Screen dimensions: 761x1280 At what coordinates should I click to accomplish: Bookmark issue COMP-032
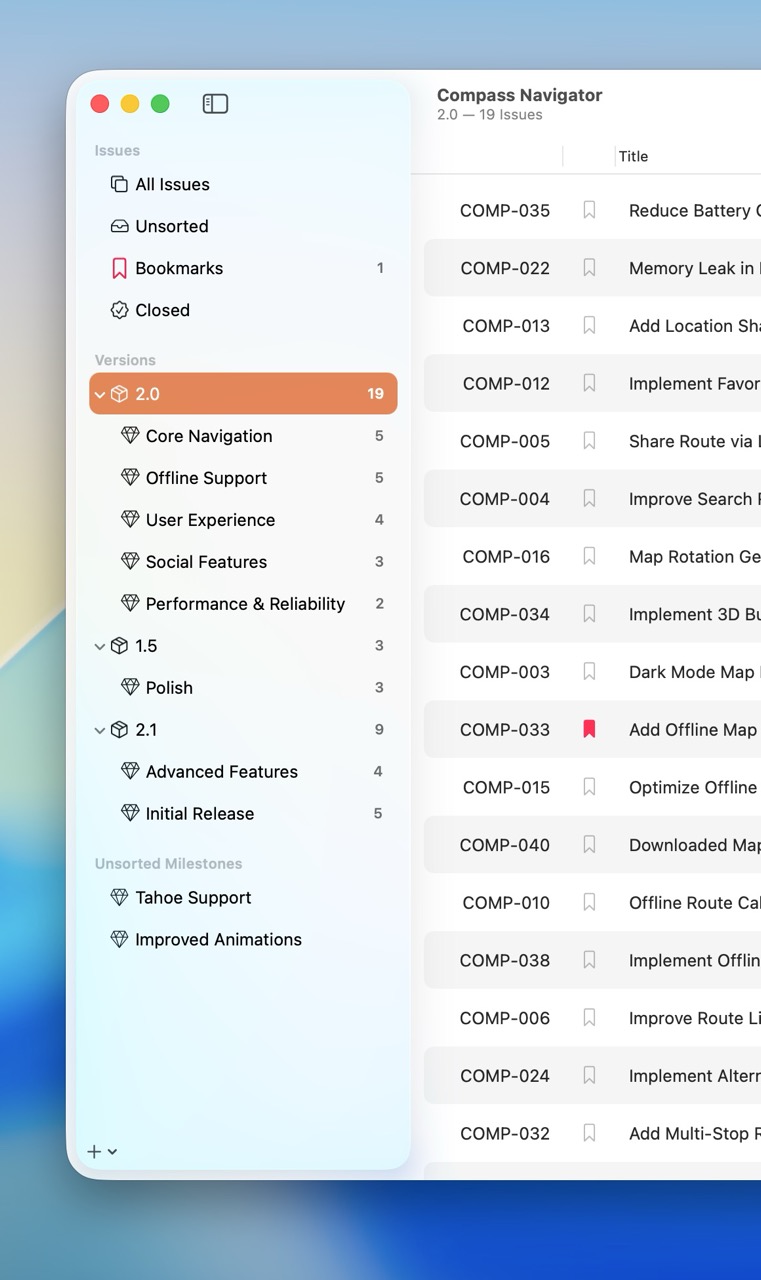[x=589, y=1134]
